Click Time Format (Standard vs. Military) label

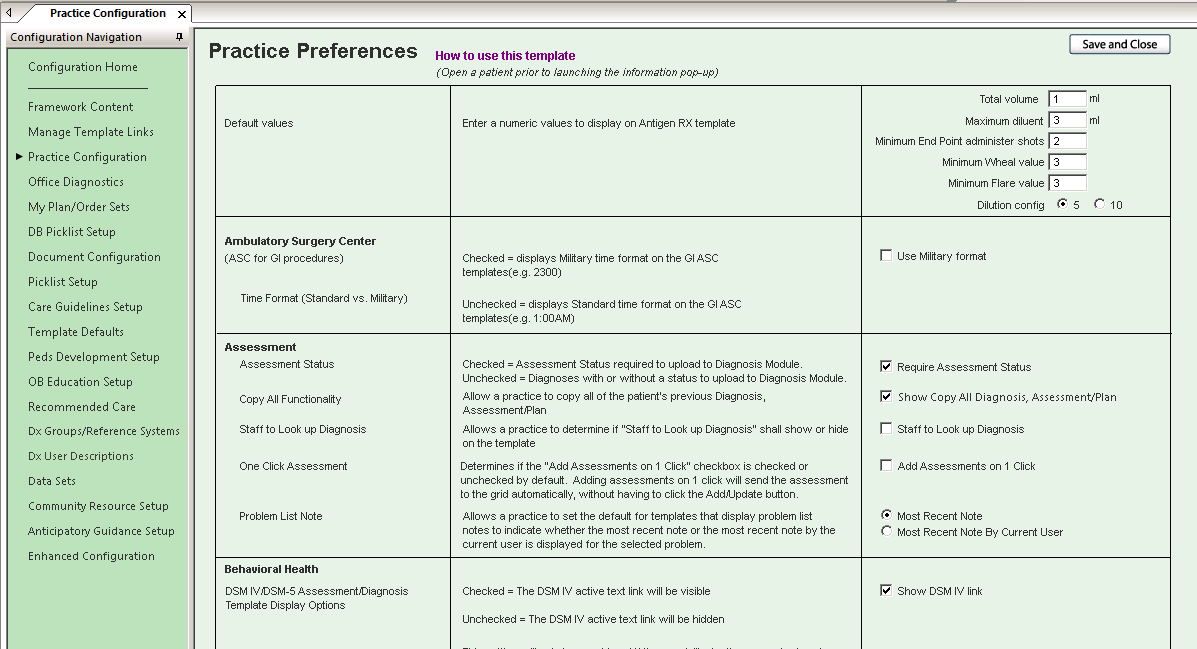point(324,299)
